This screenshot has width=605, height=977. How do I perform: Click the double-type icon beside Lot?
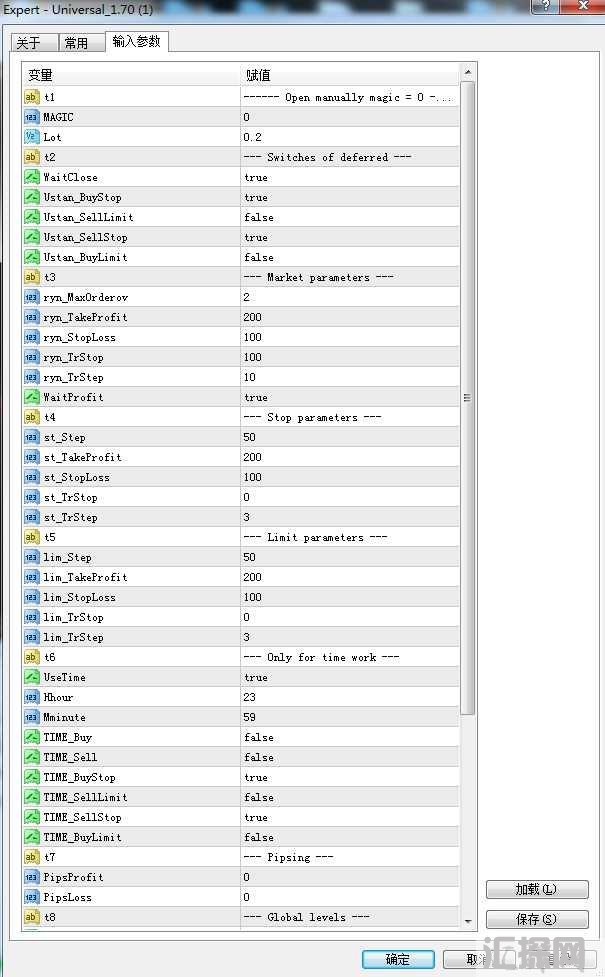click(31, 137)
